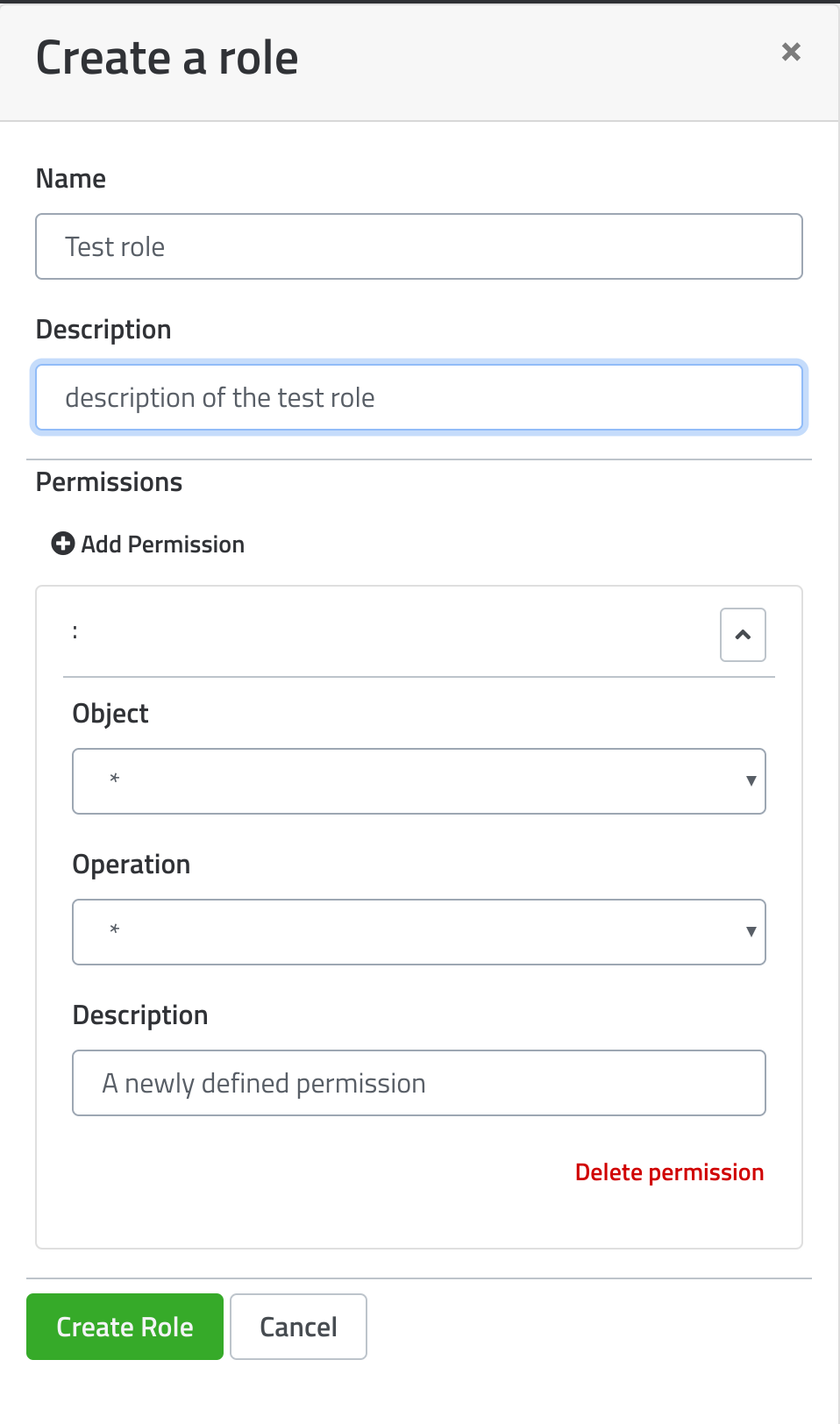Select the Object combo box
Screen dimensions: 840x1424
coord(419,781)
